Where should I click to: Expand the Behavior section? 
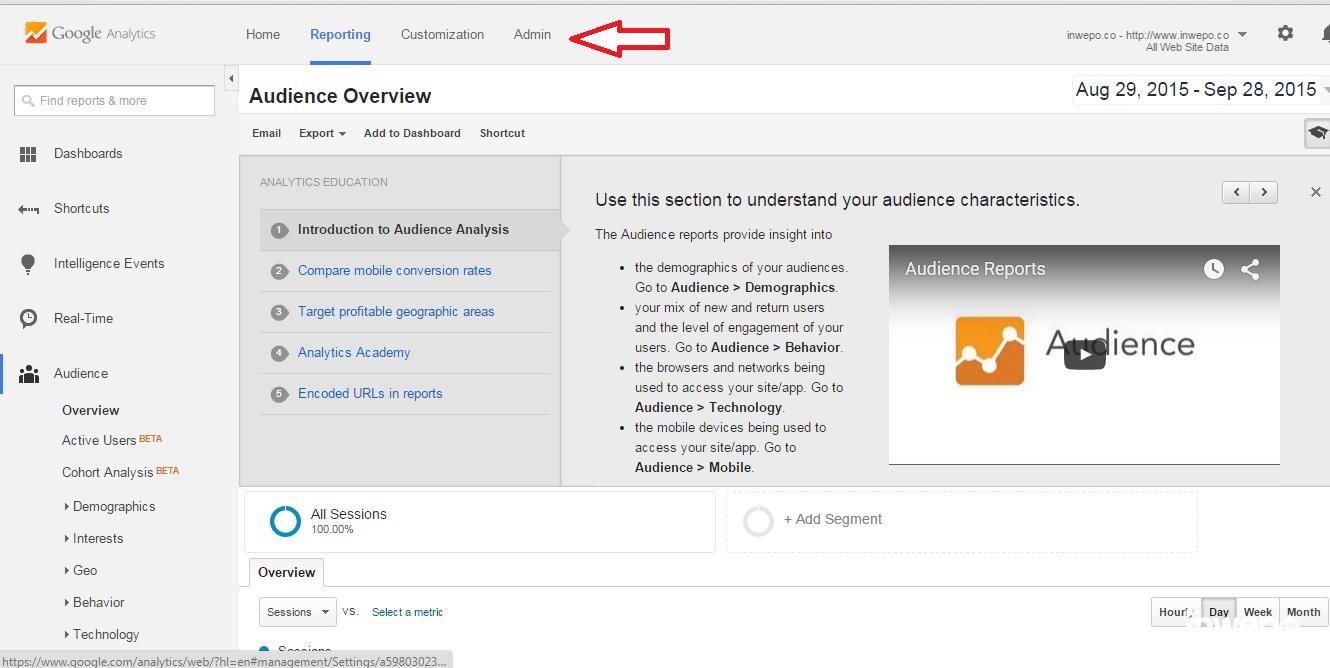tap(94, 603)
